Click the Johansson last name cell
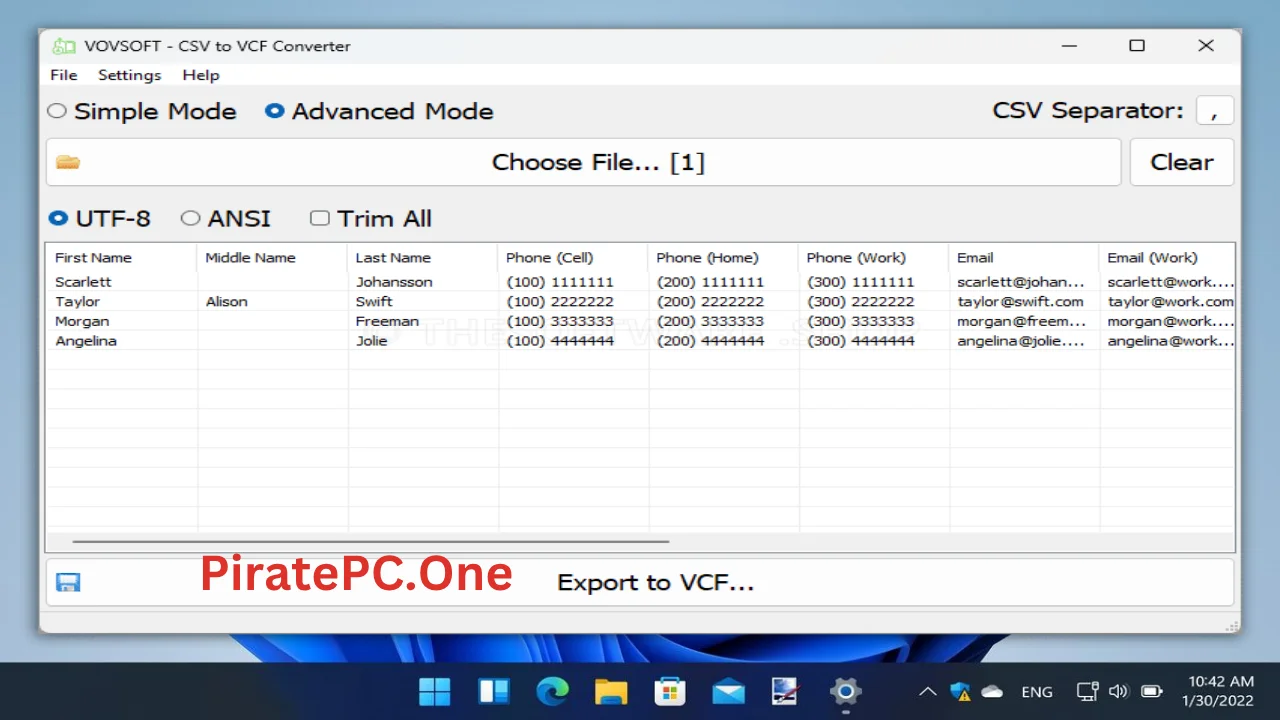The image size is (1280, 720). click(394, 282)
